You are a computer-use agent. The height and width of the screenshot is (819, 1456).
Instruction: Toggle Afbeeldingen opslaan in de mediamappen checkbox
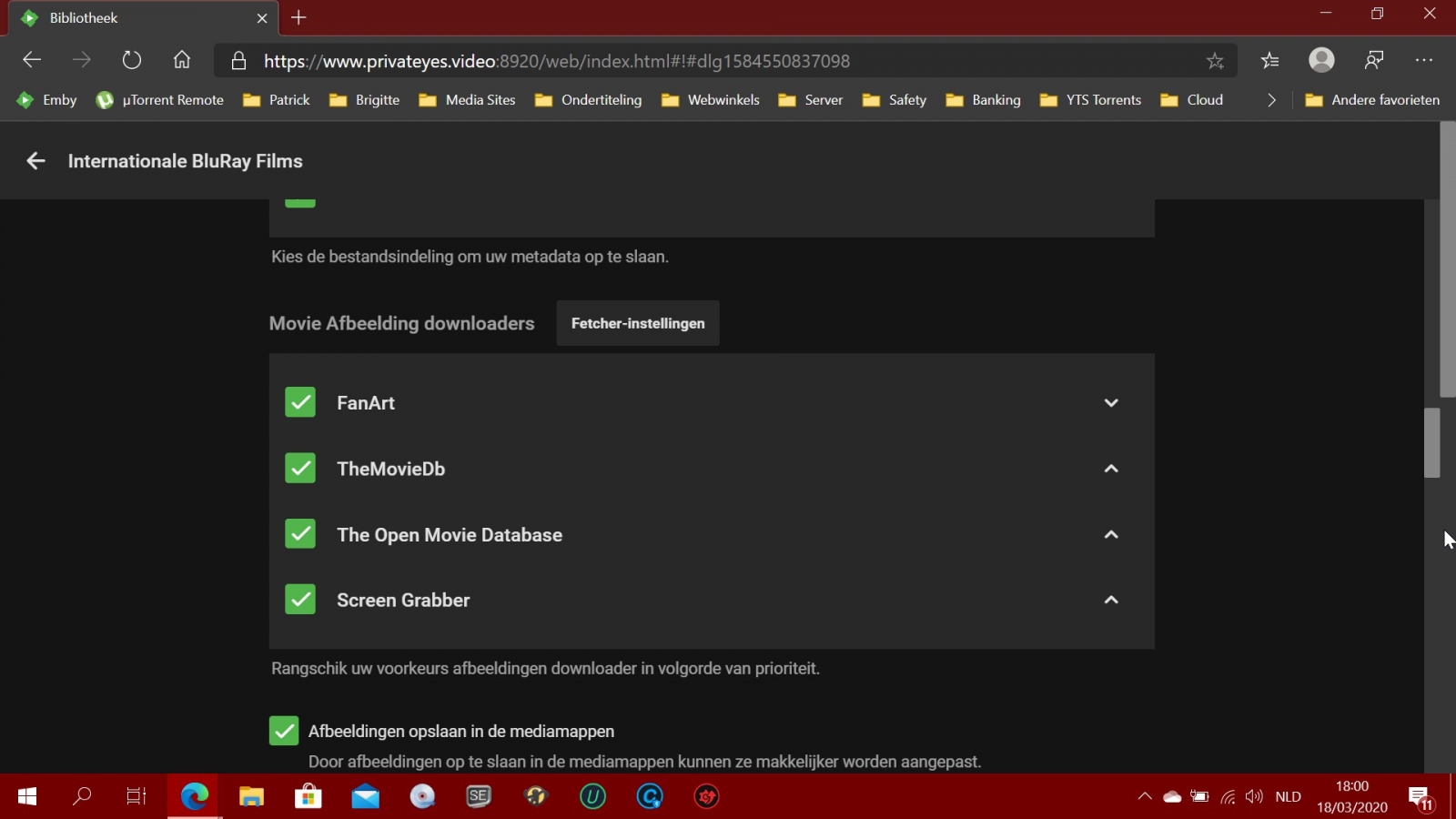(284, 731)
